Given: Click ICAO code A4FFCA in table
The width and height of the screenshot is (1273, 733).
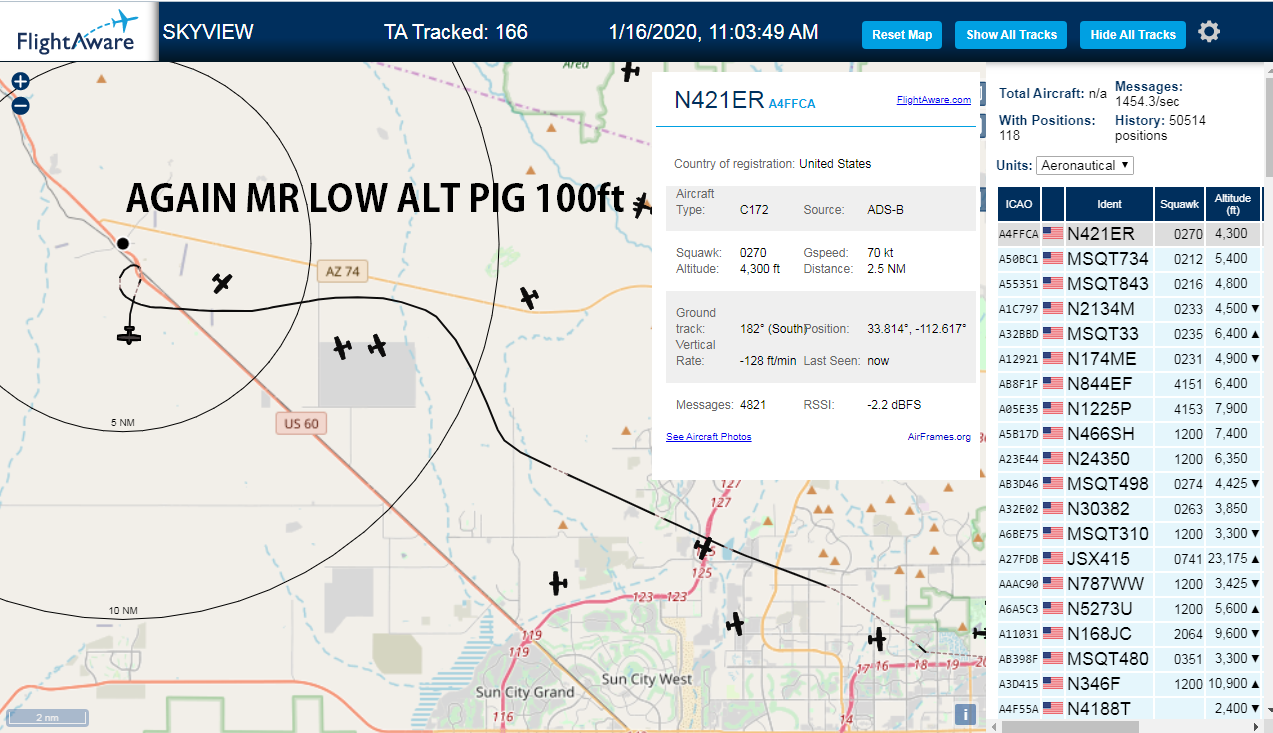Looking at the screenshot, I should pos(1018,234).
